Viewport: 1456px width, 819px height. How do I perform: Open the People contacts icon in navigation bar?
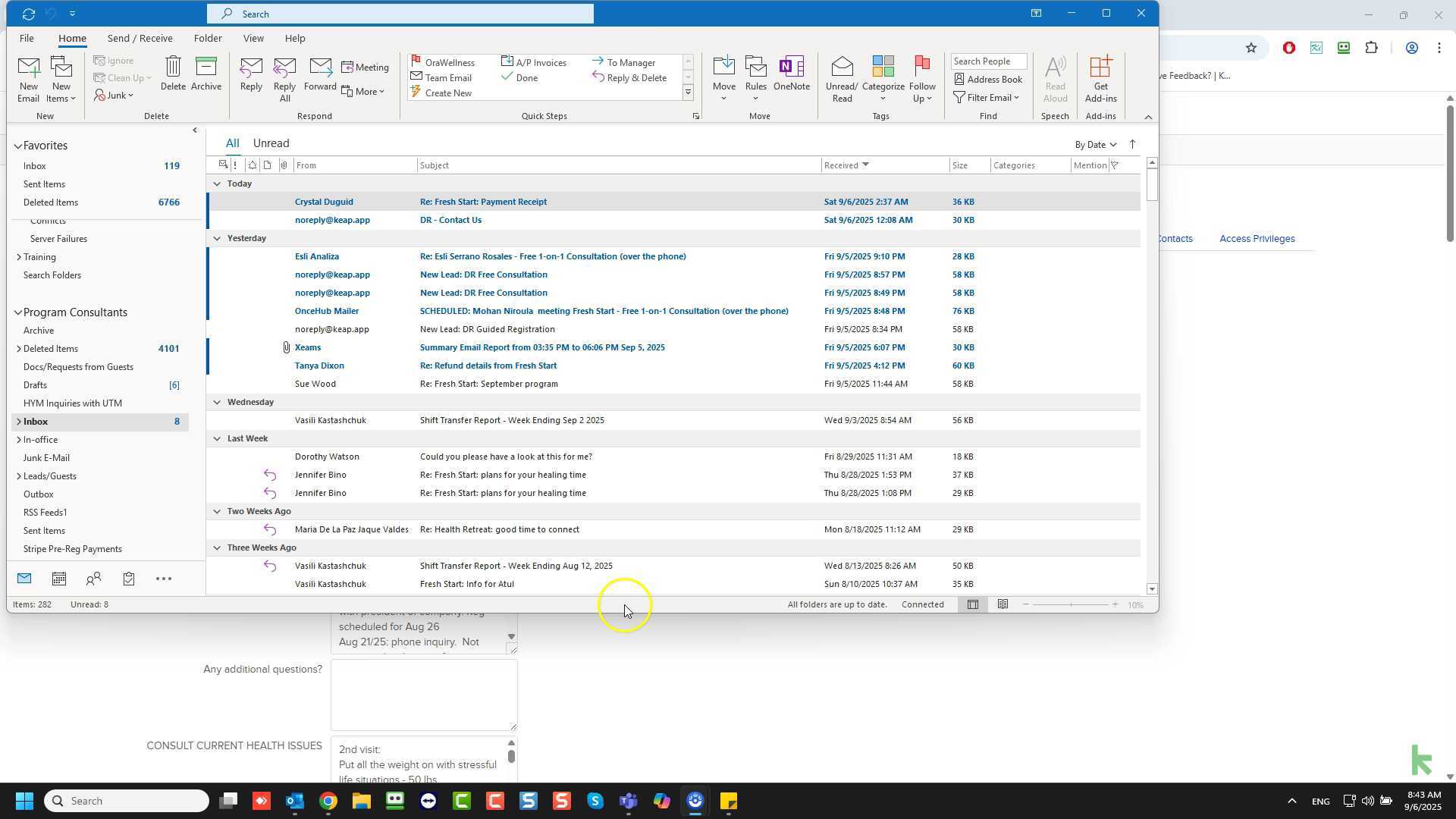[93, 579]
